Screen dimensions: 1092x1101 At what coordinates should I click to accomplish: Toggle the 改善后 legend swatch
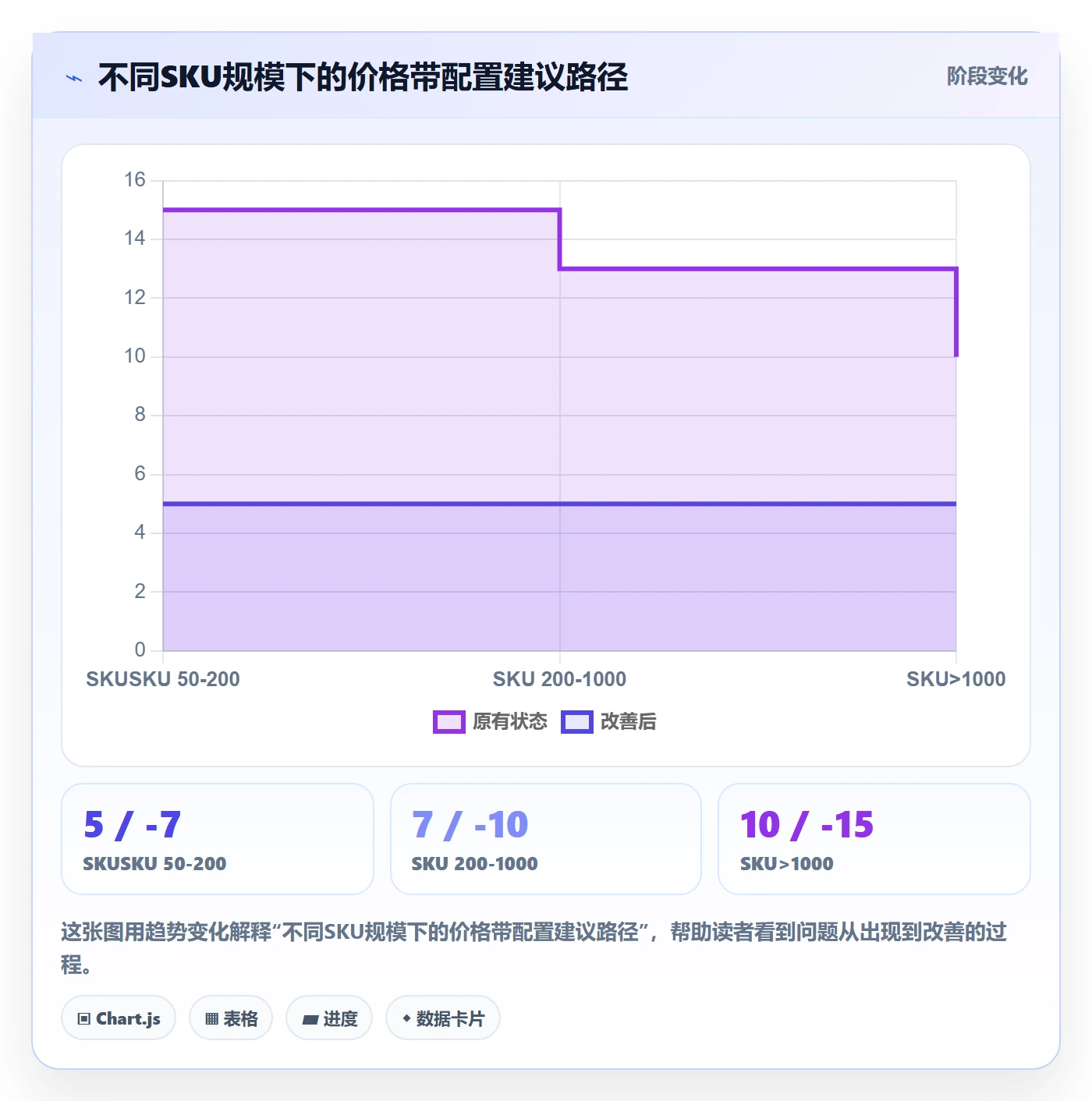click(577, 722)
